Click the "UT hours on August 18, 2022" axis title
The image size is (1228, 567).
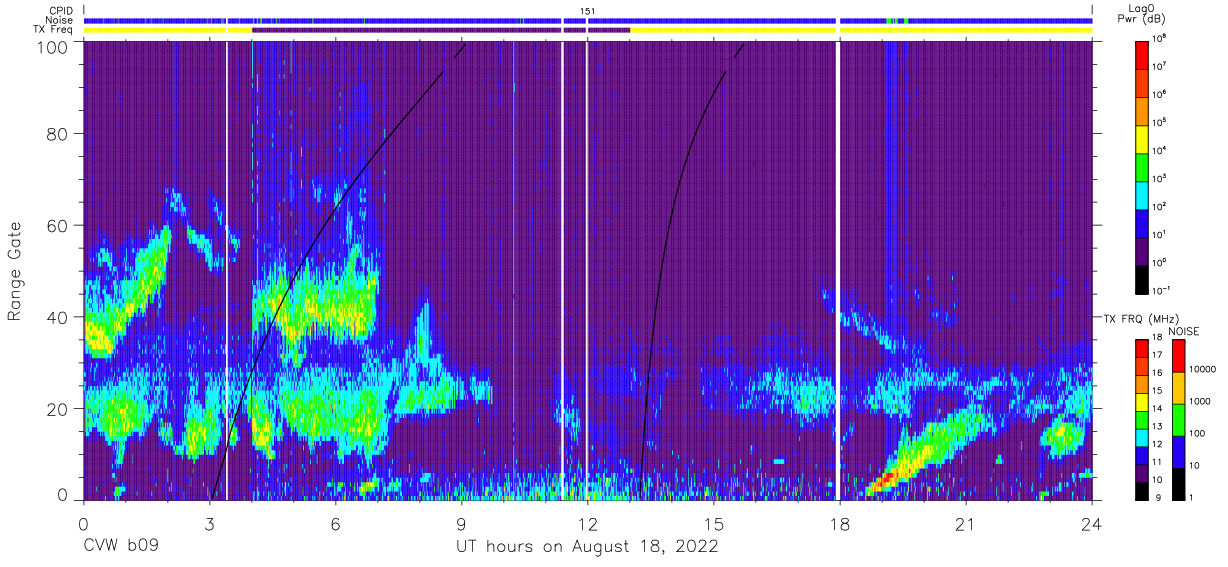tap(587, 546)
